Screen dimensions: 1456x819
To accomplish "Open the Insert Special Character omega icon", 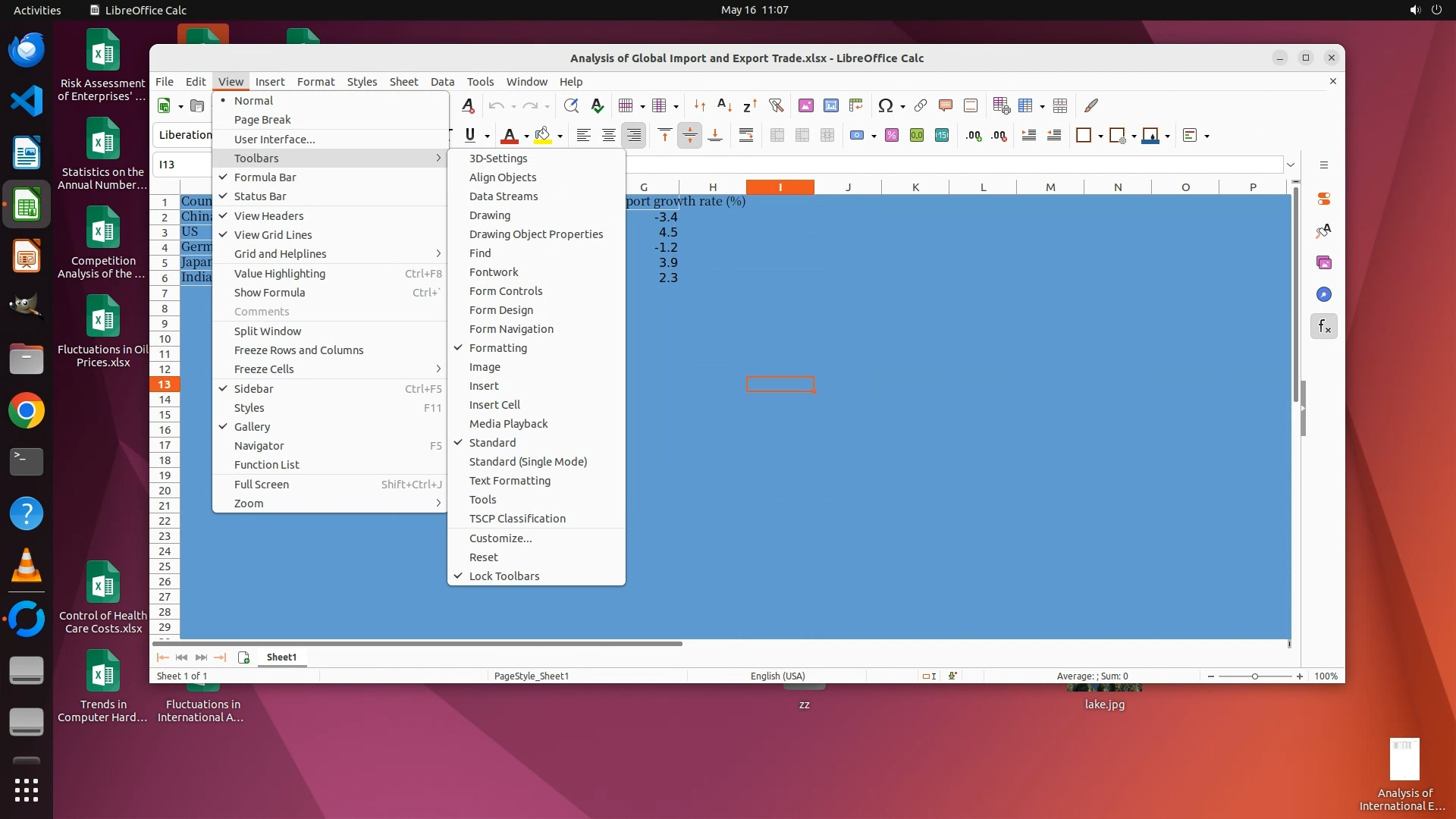I will (x=884, y=106).
